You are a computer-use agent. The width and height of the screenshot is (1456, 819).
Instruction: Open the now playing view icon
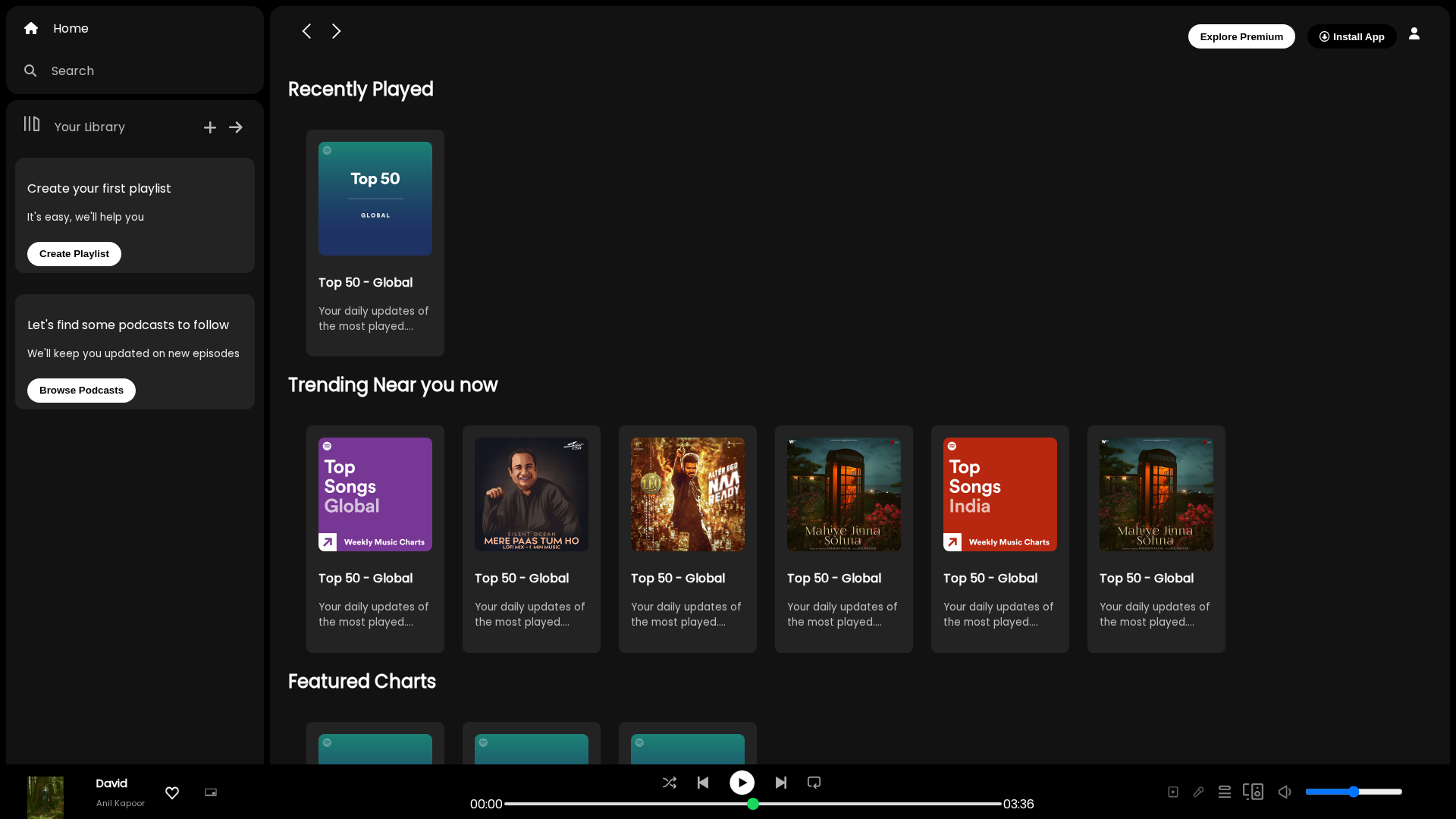[x=1173, y=792]
